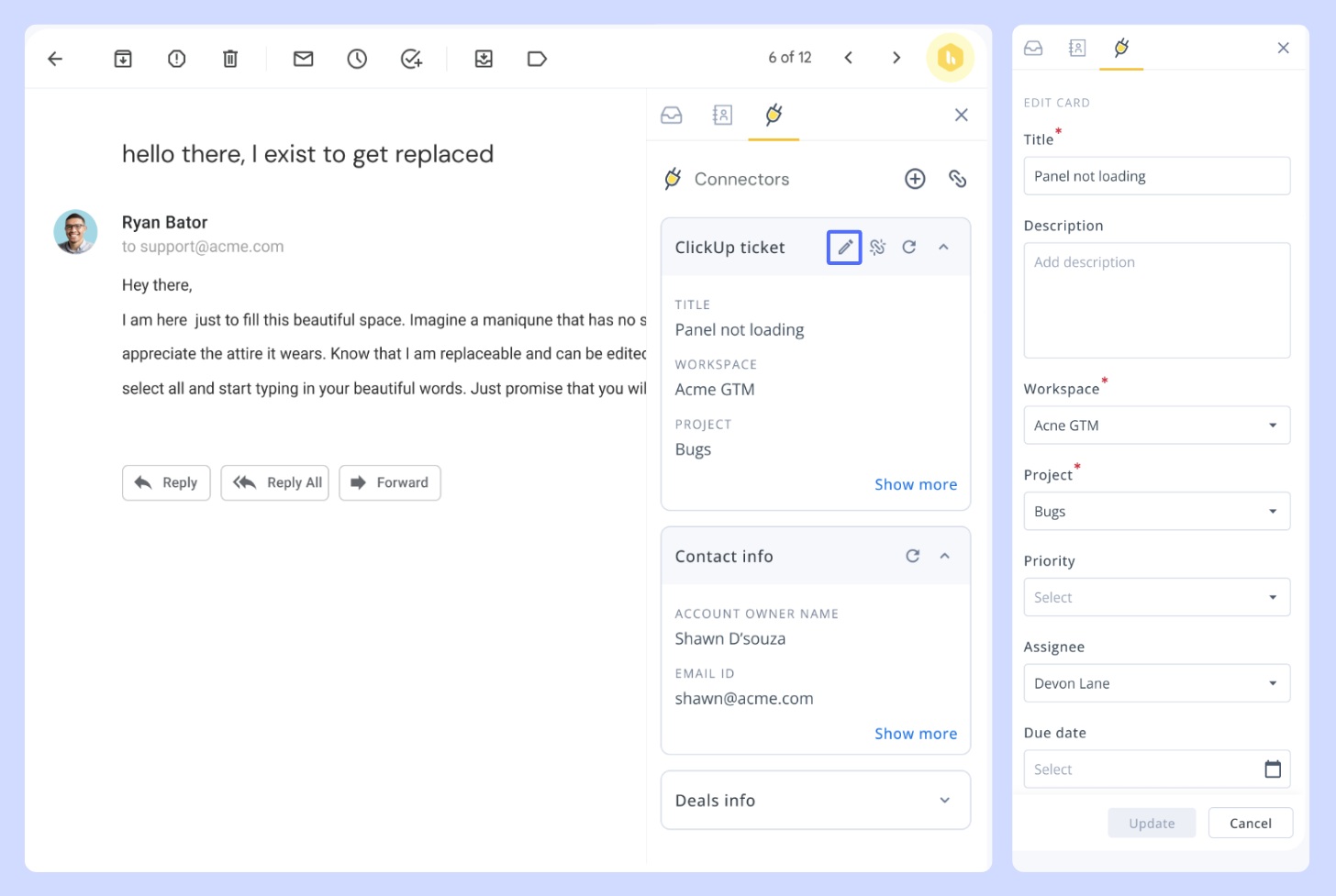Click the '6 of 12' email counter

[x=790, y=58]
